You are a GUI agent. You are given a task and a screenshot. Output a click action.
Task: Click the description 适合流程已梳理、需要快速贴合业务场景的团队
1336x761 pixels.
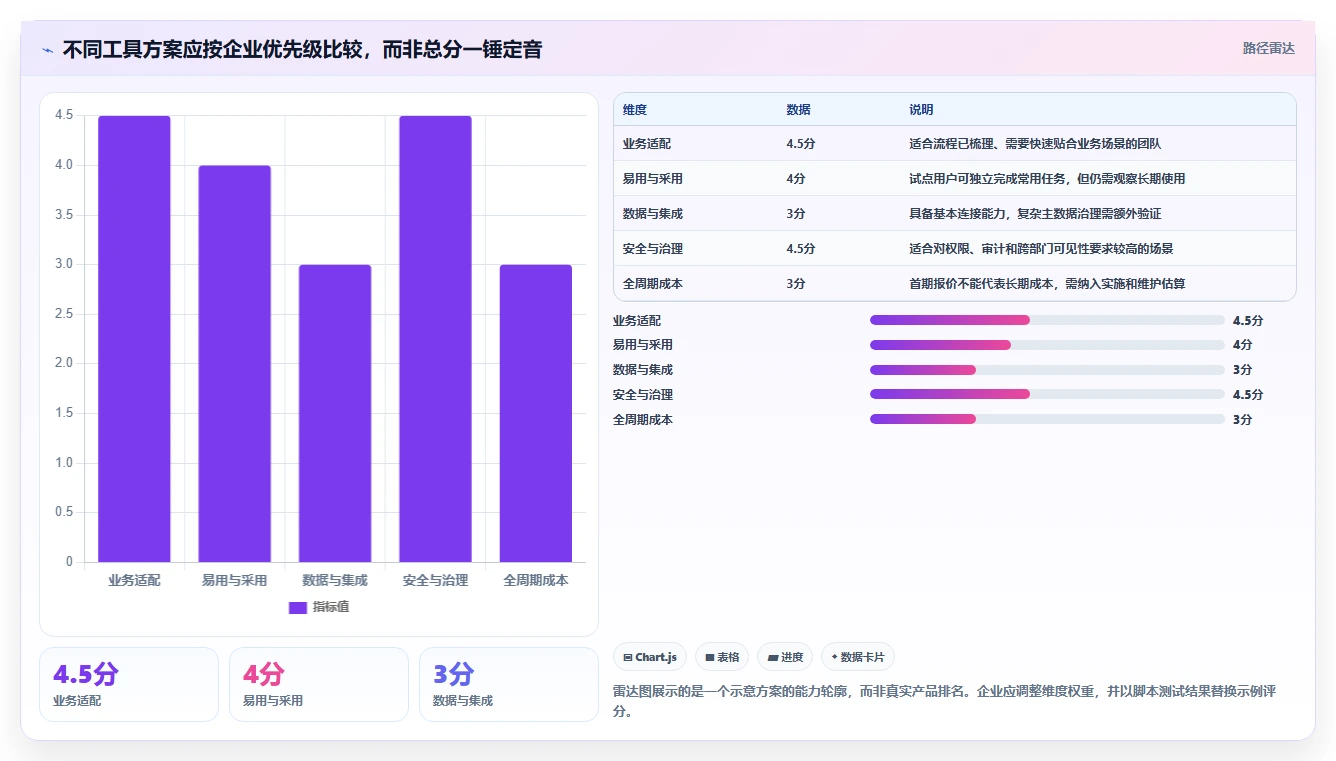1035,144
